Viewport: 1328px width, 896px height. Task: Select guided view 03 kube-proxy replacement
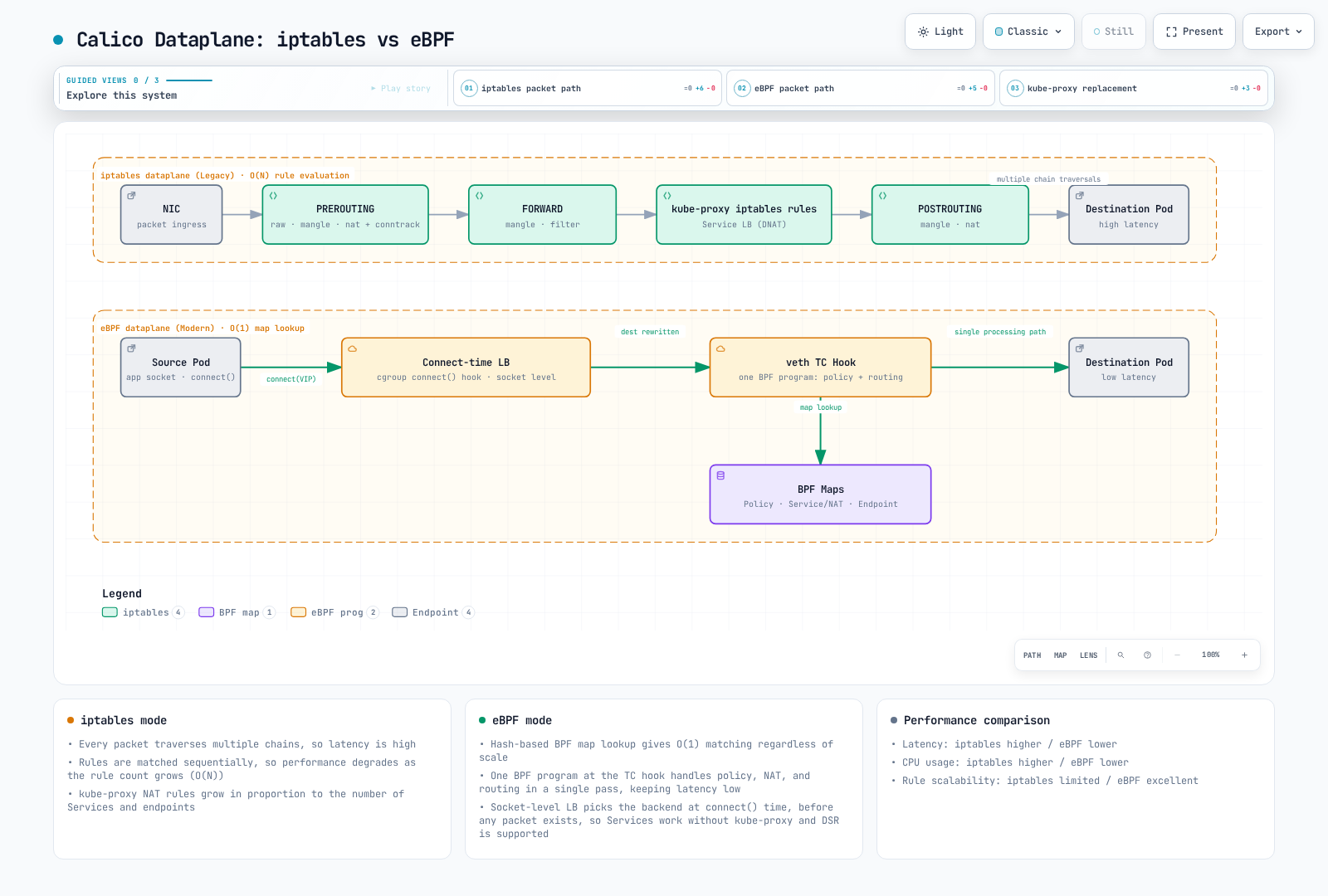pos(1134,88)
